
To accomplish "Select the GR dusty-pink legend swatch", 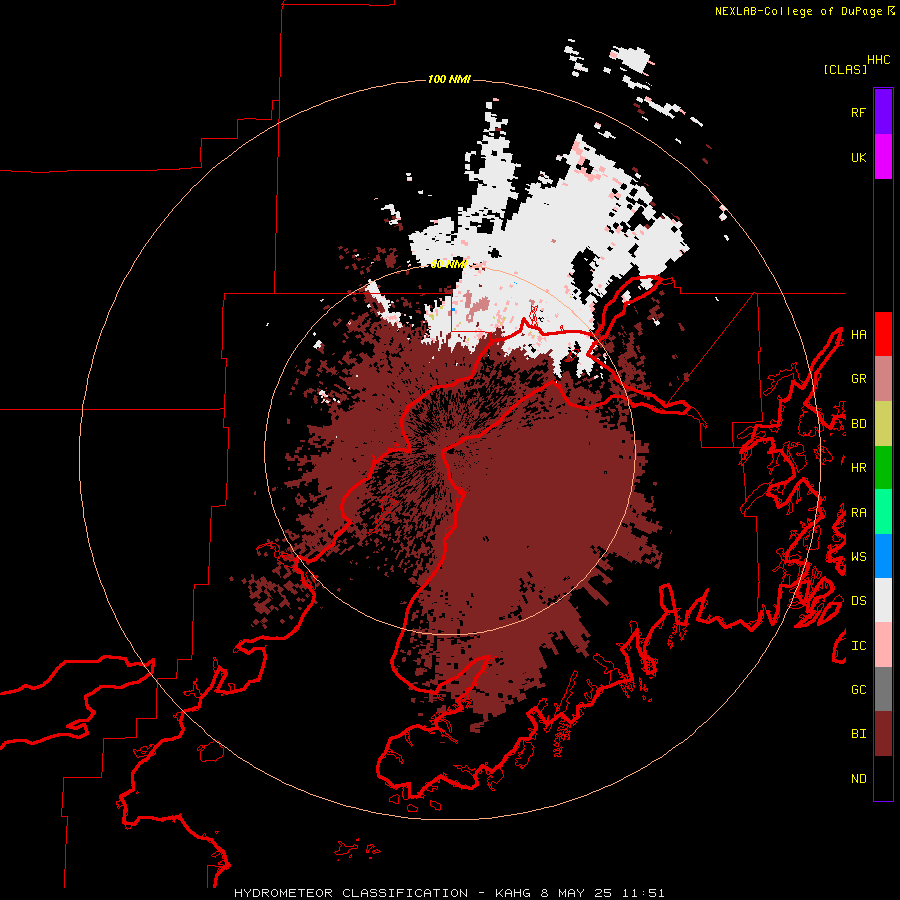I will 883,379.
